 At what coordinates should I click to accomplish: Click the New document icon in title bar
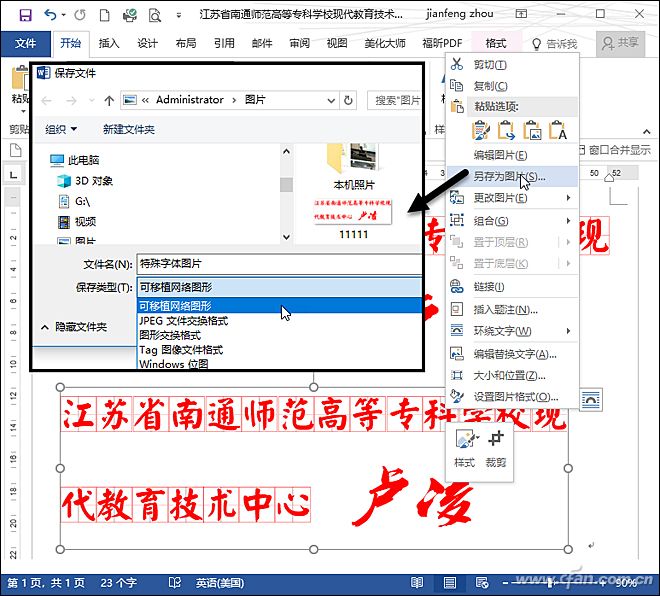tap(104, 15)
